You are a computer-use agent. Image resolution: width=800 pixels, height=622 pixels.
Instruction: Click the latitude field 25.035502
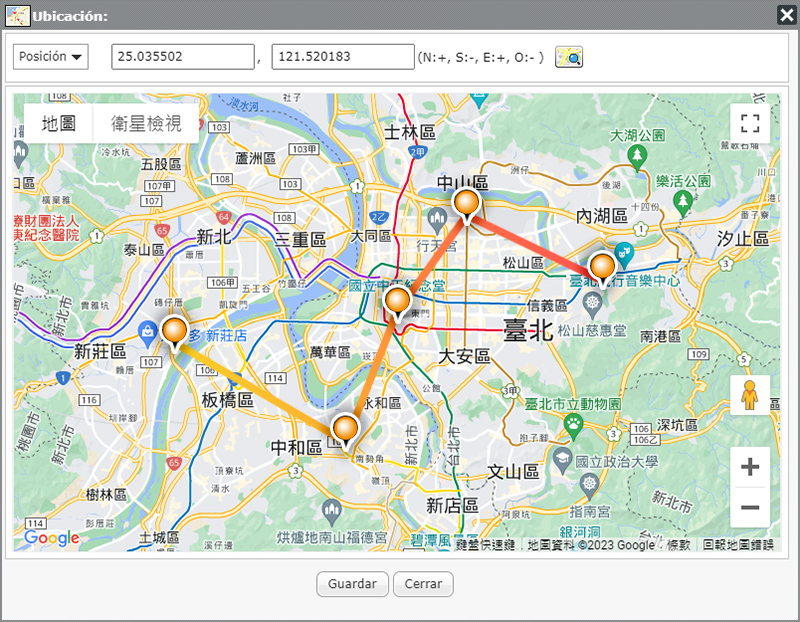[183, 57]
